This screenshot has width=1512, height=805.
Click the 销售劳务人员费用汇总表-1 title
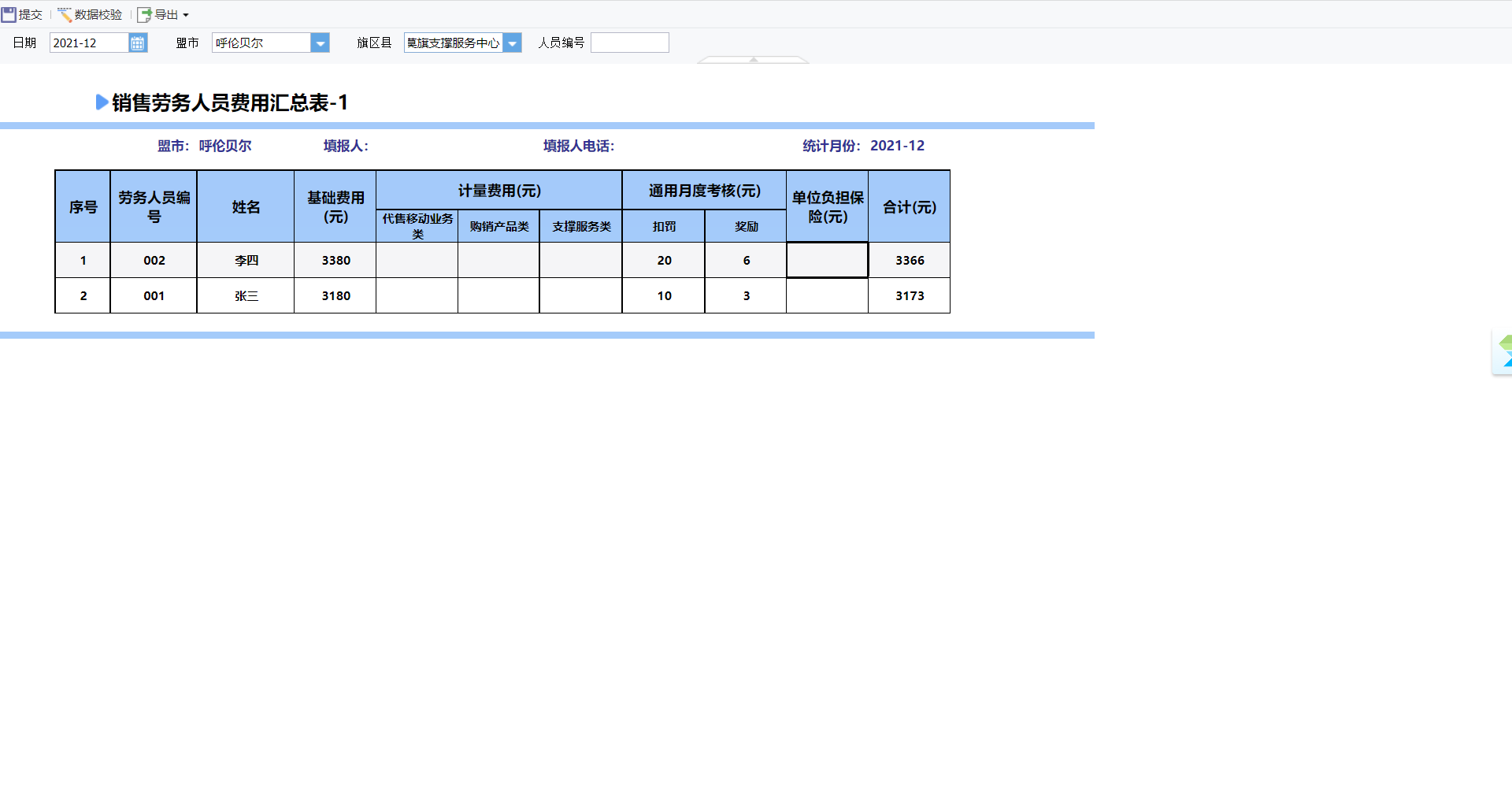coord(230,102)
